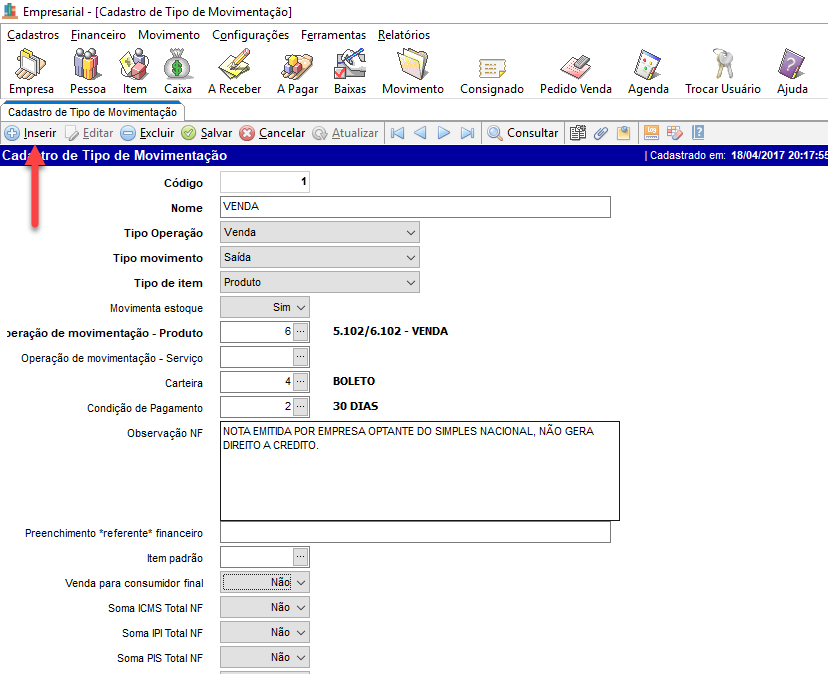Click into the Nome text field
Image resolution: width=828 pixels, height=674 pixels.
coord(414,207)
